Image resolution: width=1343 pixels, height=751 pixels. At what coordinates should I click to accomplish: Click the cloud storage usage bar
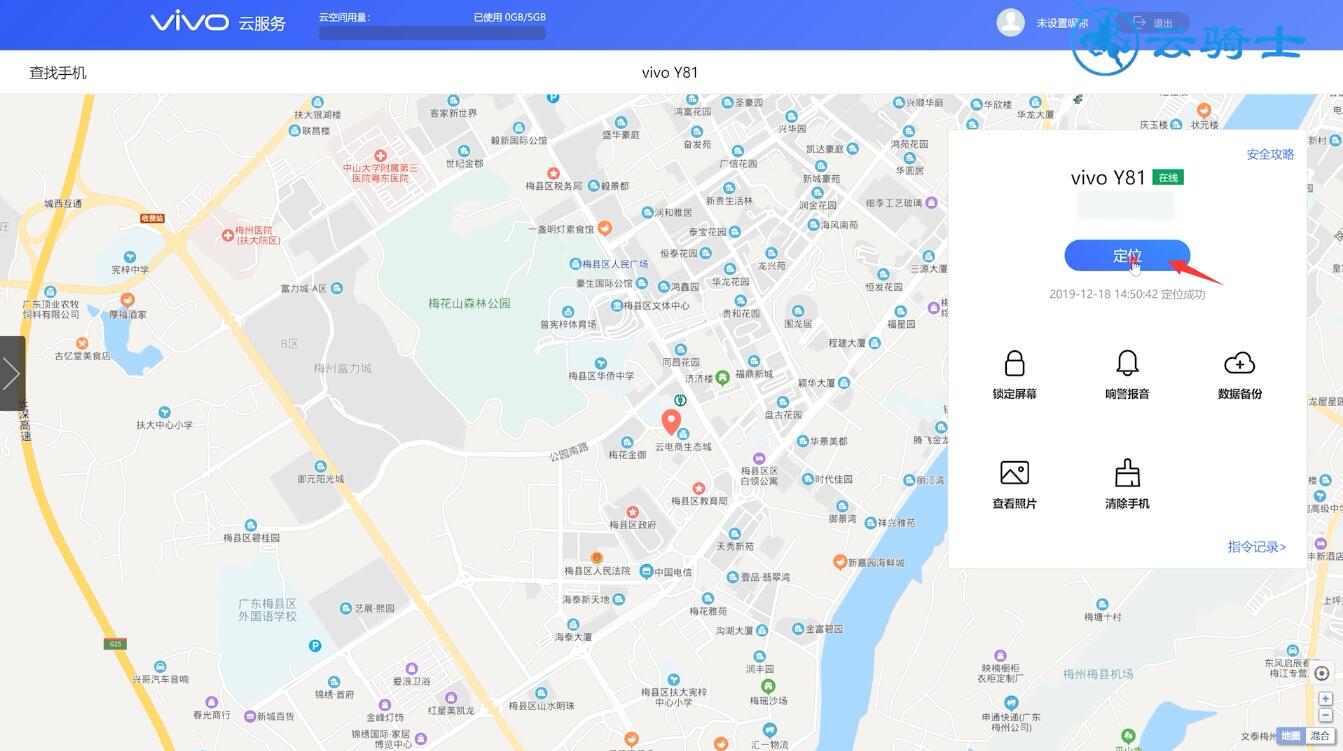click(432, 33)
